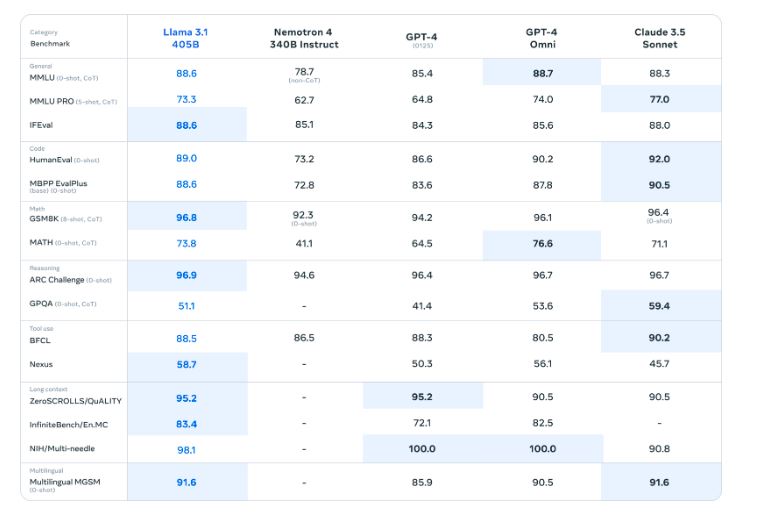
Task: Click the Nexus benchmark row label
Action: pyautogui.click(x=42, y=365)
